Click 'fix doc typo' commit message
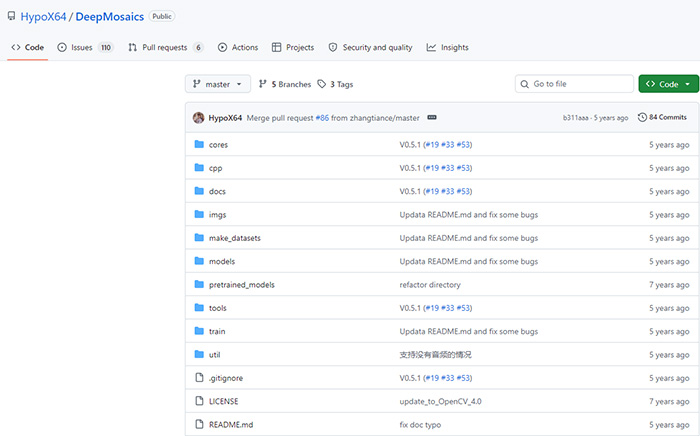This screenshot has width=700, height=436. 420,425
